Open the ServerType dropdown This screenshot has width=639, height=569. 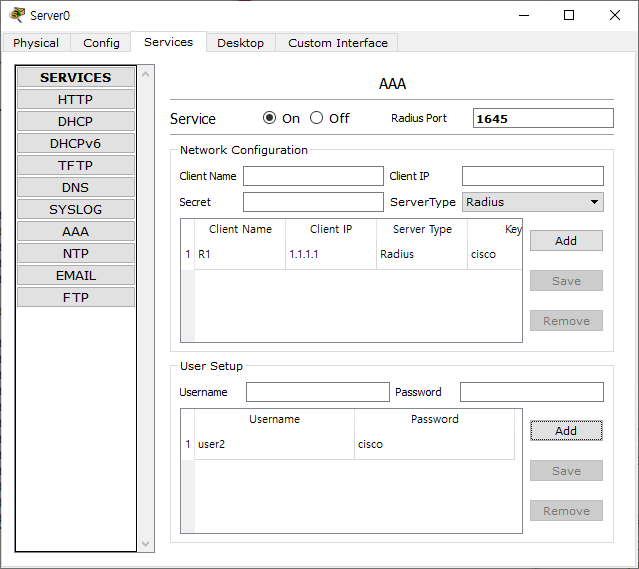coord(533,202)
